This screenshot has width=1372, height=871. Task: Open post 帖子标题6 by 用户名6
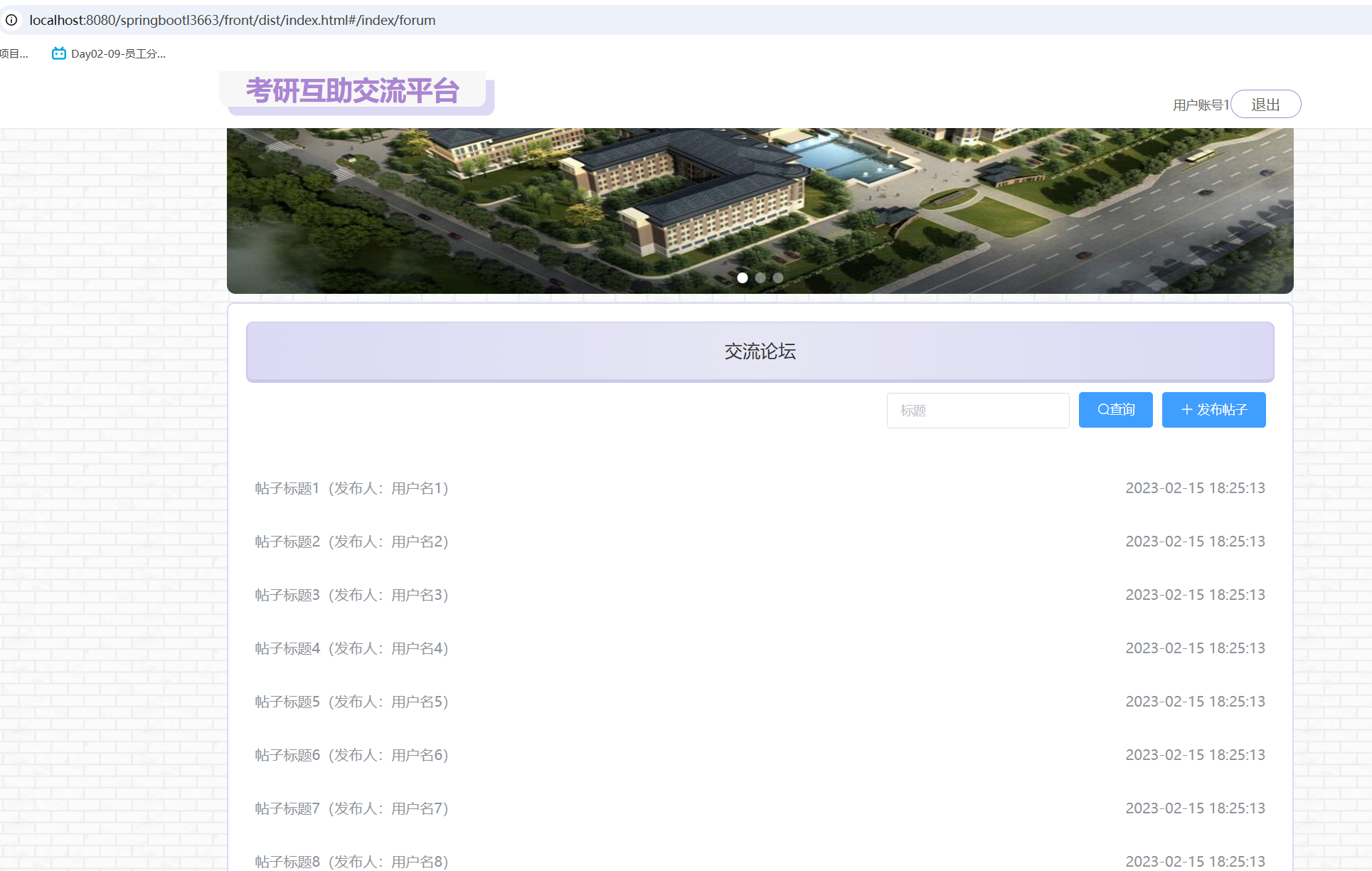pyautogui.click(x=351, y=755)
